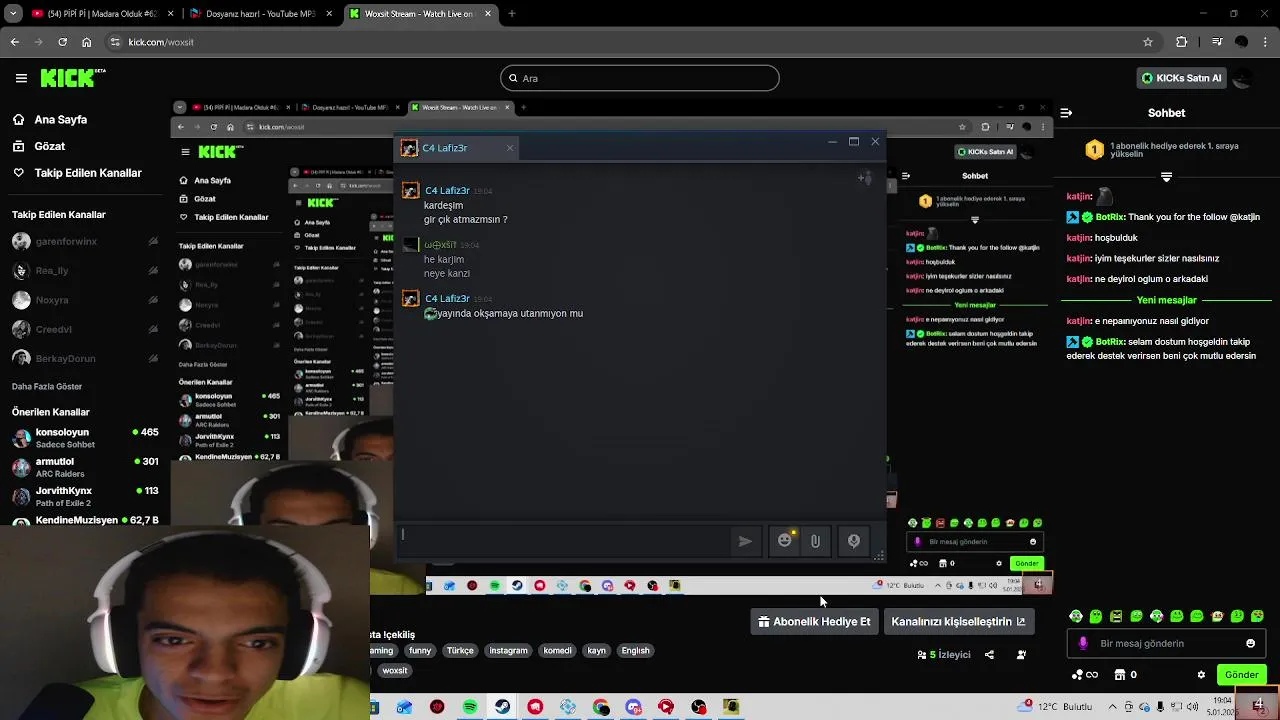Viewport: 1280px width, 720px height.
Task: Click Abonelik Hediye Et button
Action: pyautogui.click(x=815, y=621)
